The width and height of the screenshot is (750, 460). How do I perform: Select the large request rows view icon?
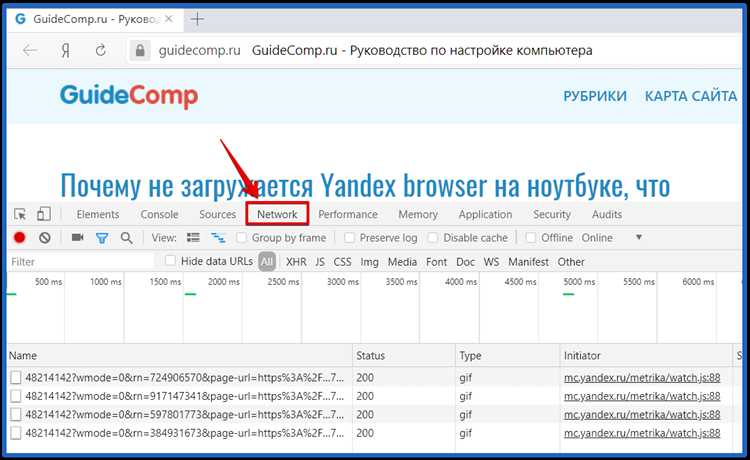pos(193,238)
